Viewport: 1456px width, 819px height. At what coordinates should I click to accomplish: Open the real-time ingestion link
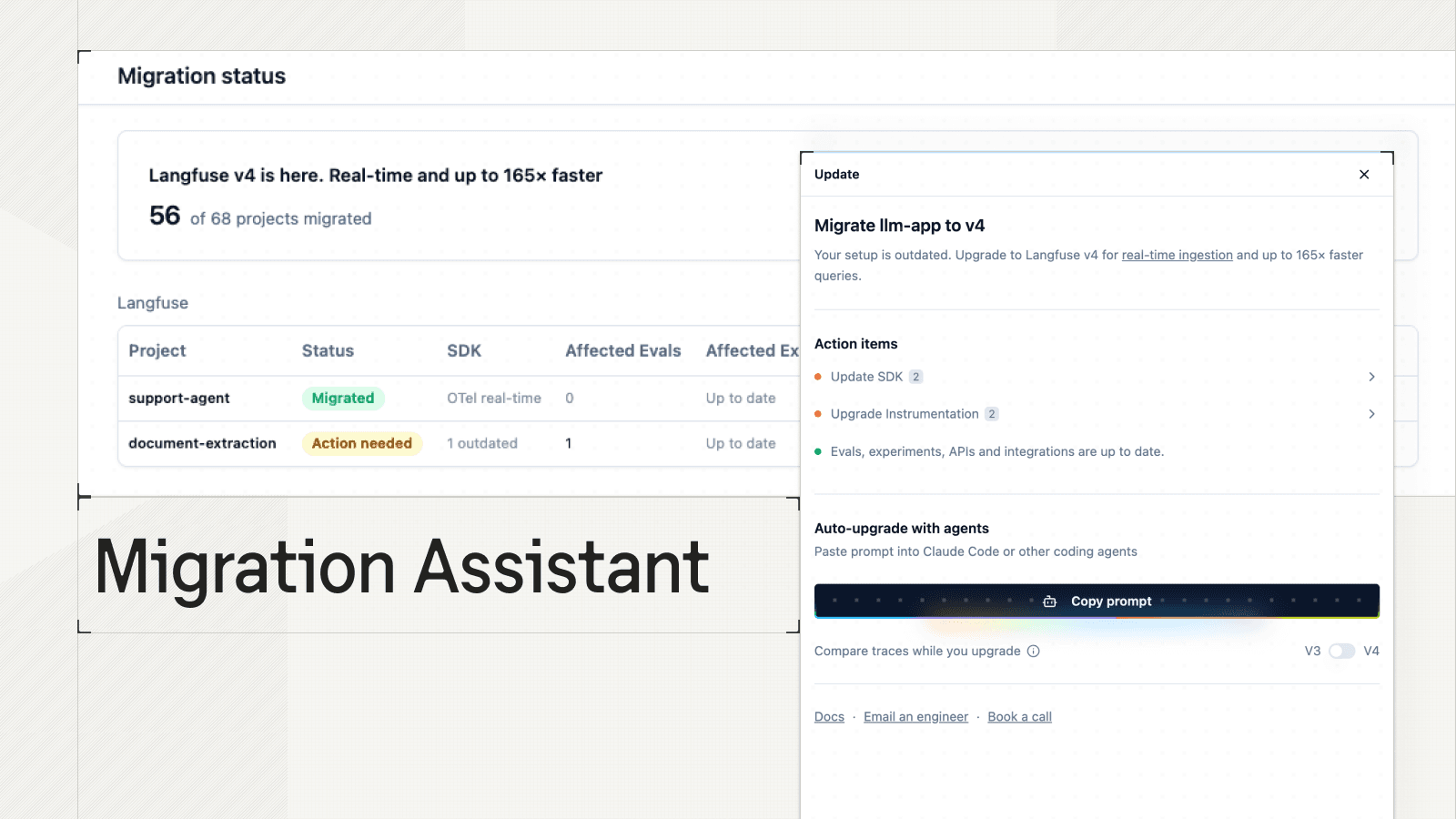click(1177, 255)
